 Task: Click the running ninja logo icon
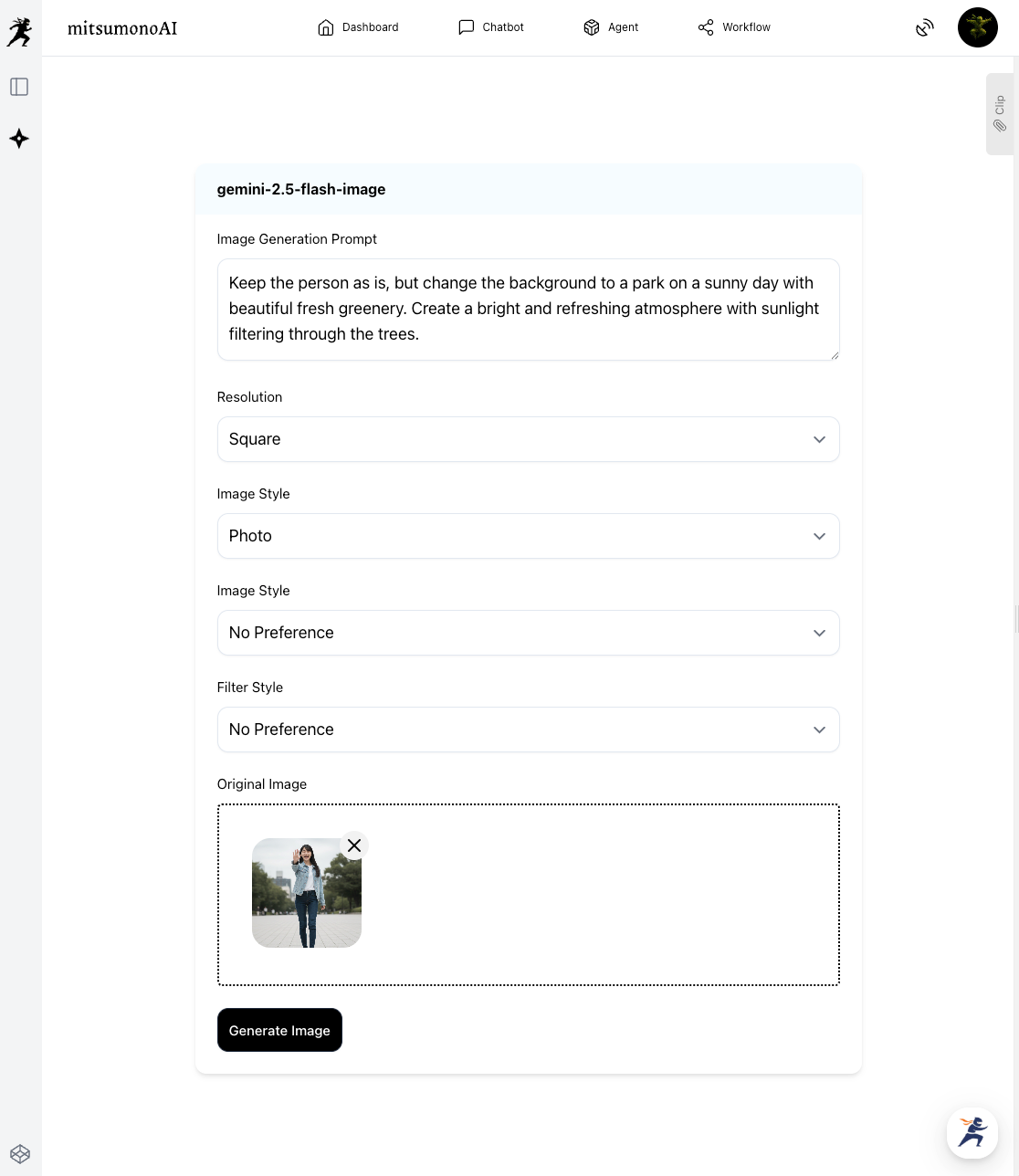coord(19,31)
